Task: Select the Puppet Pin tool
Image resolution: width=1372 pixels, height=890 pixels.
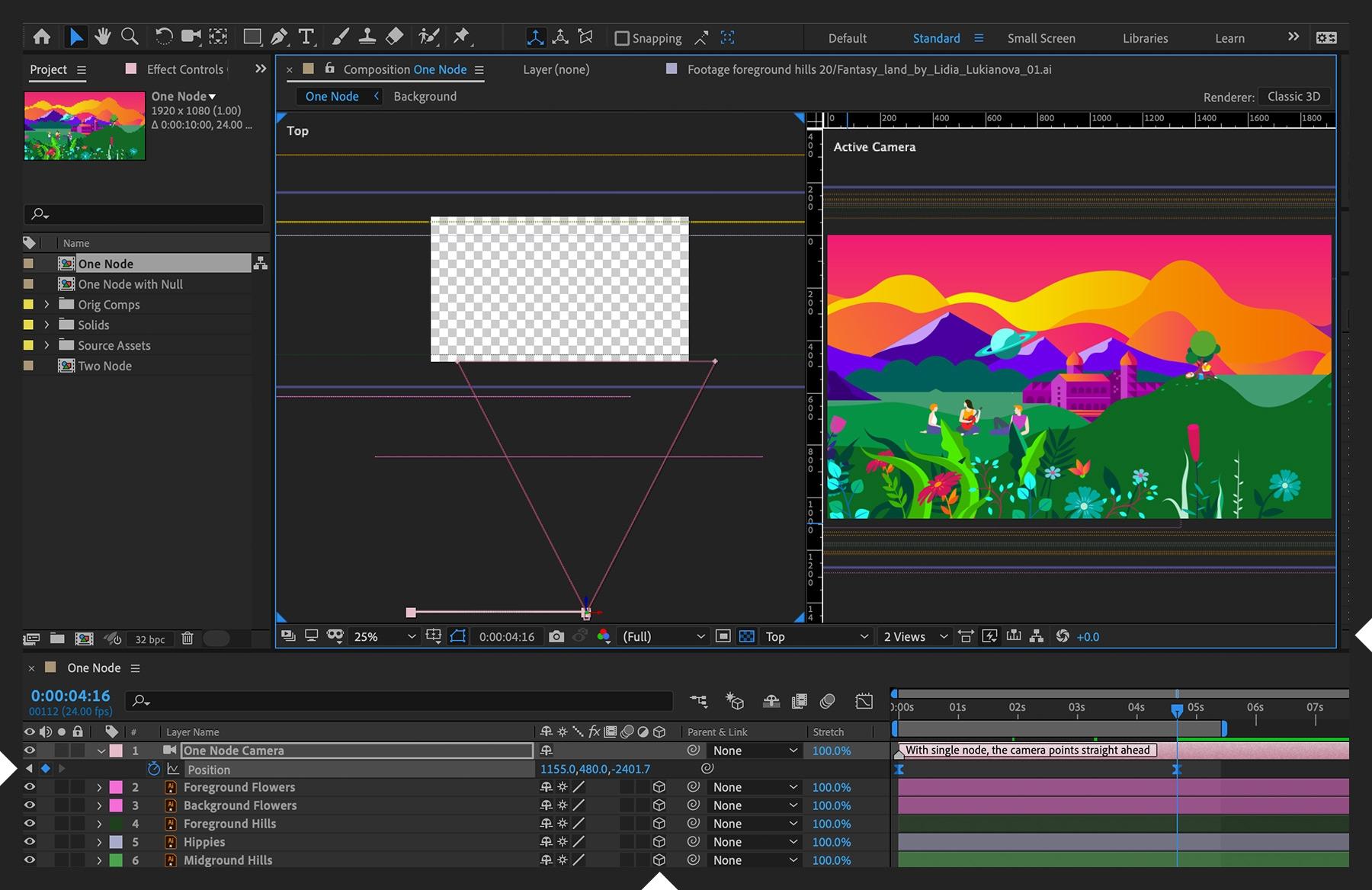Action: (461, 36)
